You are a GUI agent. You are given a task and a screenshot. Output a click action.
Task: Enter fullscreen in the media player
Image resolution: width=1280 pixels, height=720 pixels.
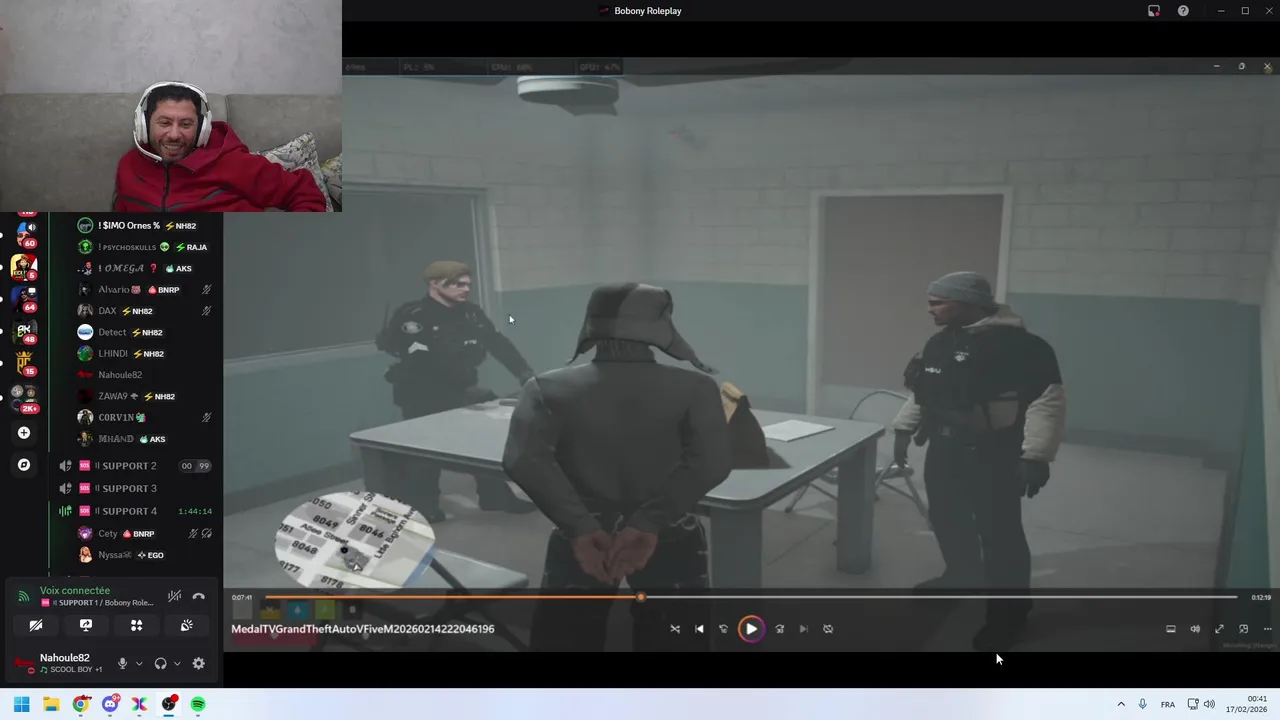pyautogui.click(x=1219, y=629)
